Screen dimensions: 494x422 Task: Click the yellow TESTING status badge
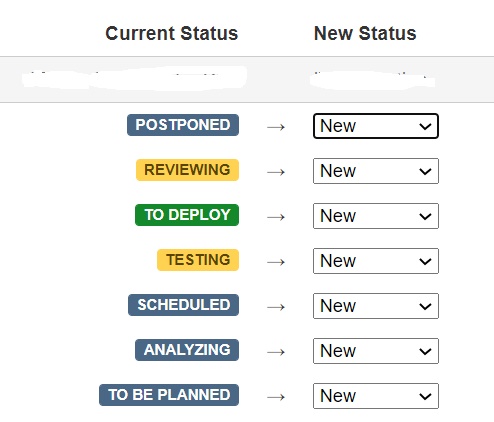(198, 260)
